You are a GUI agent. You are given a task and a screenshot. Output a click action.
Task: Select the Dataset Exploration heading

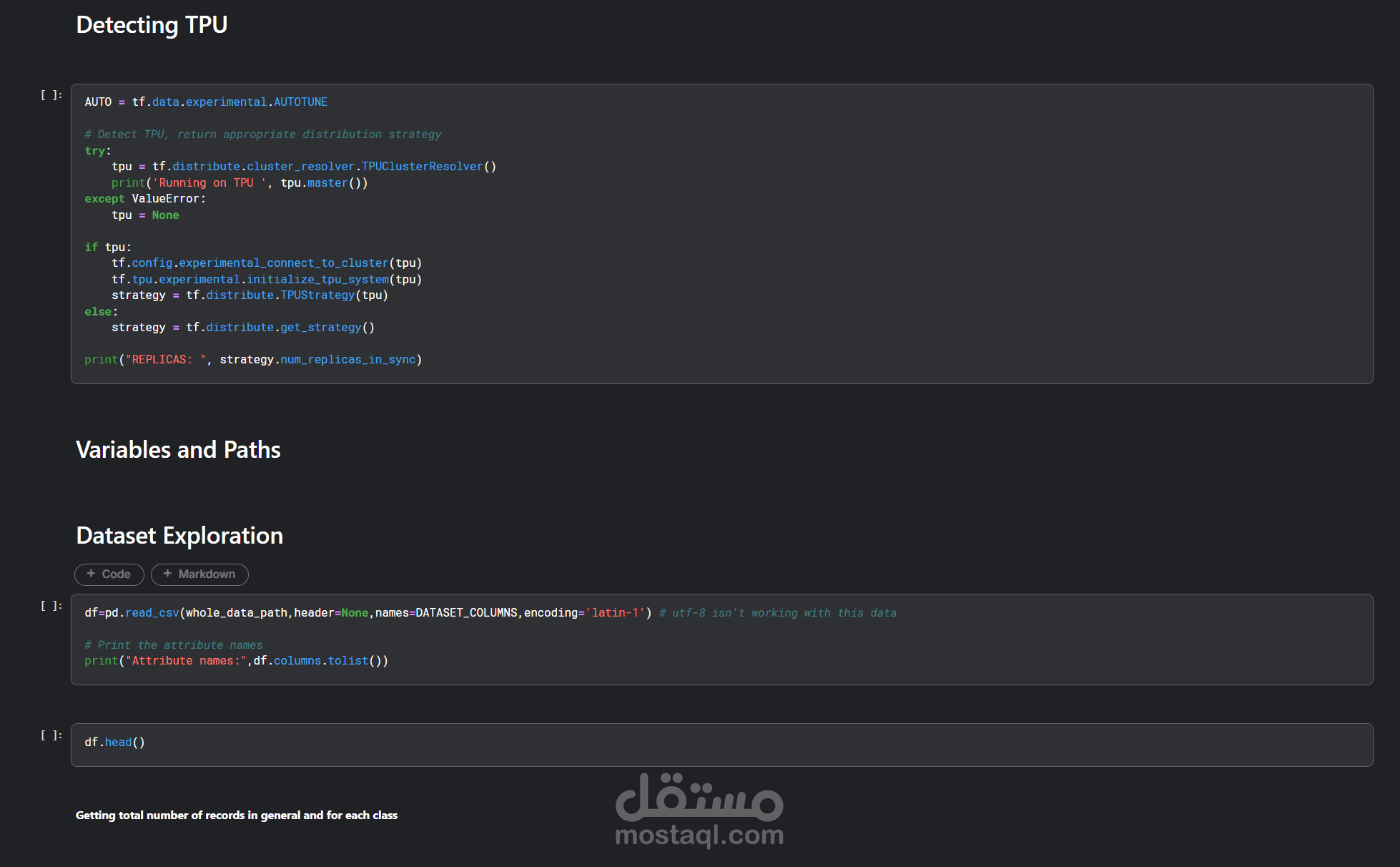point(179,536)
